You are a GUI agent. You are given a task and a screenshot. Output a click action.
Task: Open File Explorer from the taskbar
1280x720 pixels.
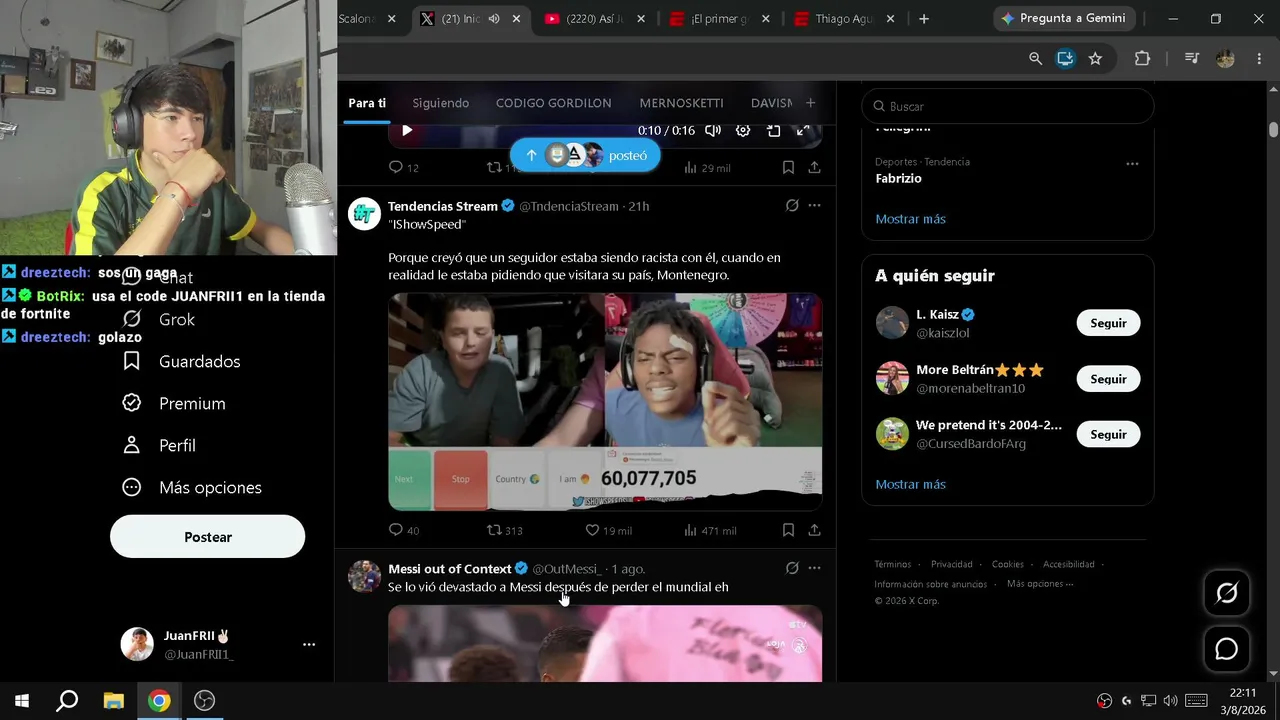point(113,700)
